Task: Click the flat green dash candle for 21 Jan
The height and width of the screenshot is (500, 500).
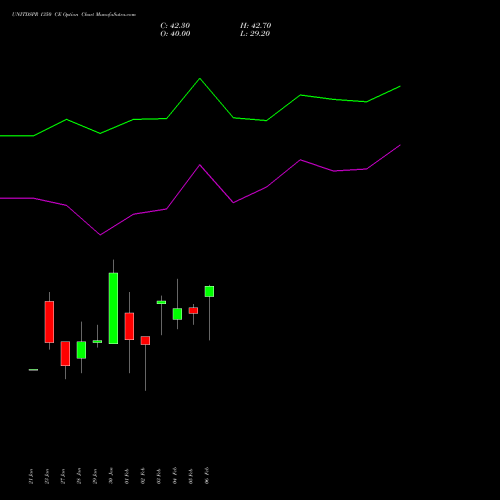Action: click(x=33, y=370)
